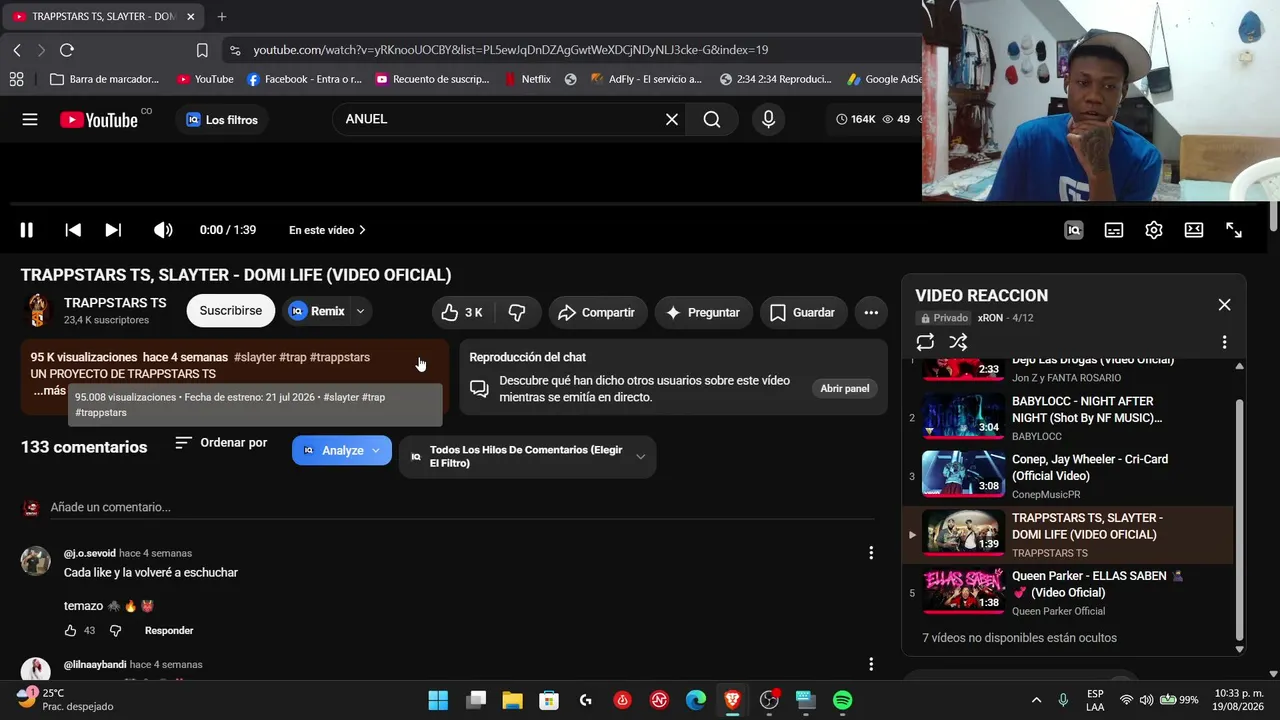Open more actions below the video
1280x720 pixels.
click(871, 312)
